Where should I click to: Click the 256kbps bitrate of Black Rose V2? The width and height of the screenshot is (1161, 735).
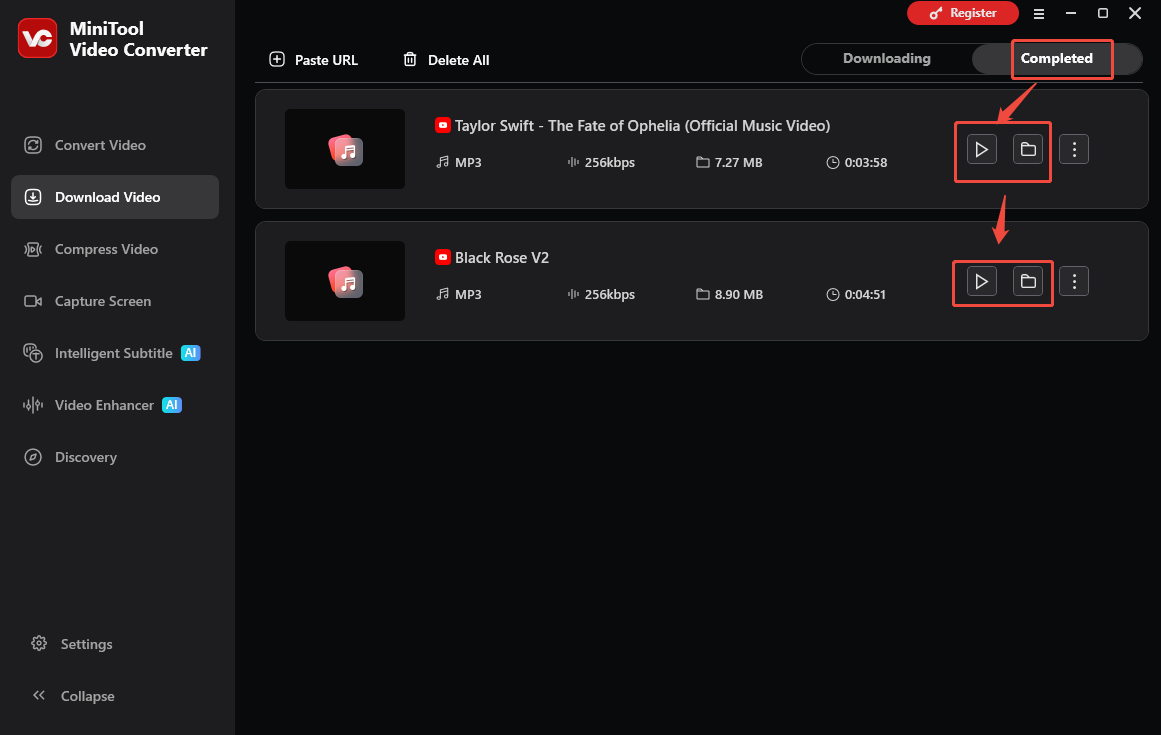click(609, 294)
